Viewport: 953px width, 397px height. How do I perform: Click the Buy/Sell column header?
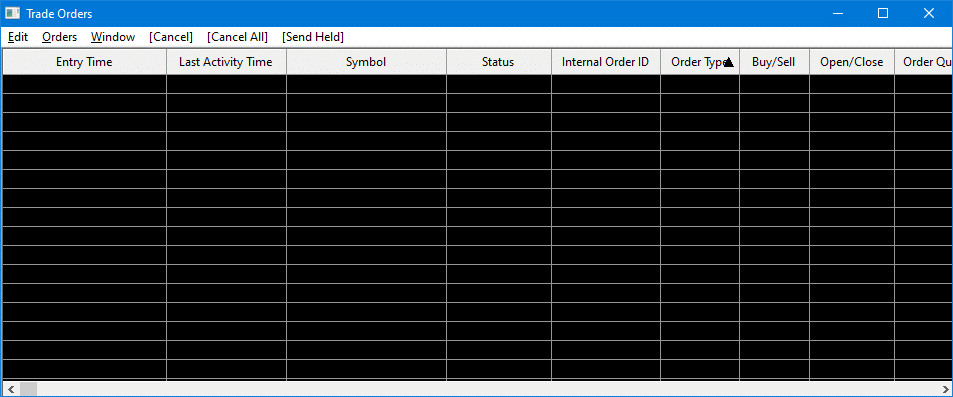[x=774, y=62]
